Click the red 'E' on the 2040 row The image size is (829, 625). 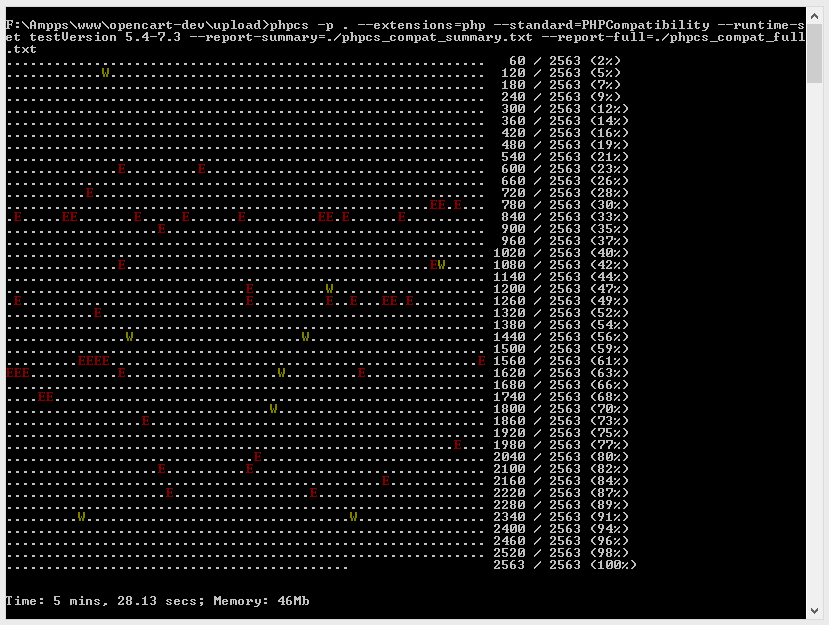(257, 456)
